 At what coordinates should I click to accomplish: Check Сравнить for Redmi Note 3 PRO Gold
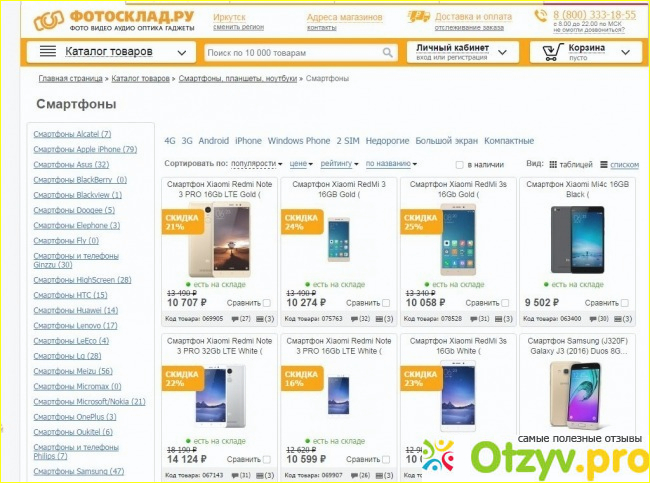click(x=267, y=303)
